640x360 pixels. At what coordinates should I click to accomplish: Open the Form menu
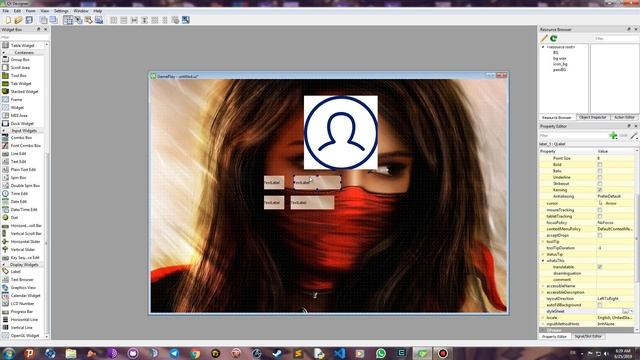tap(30, 11)
